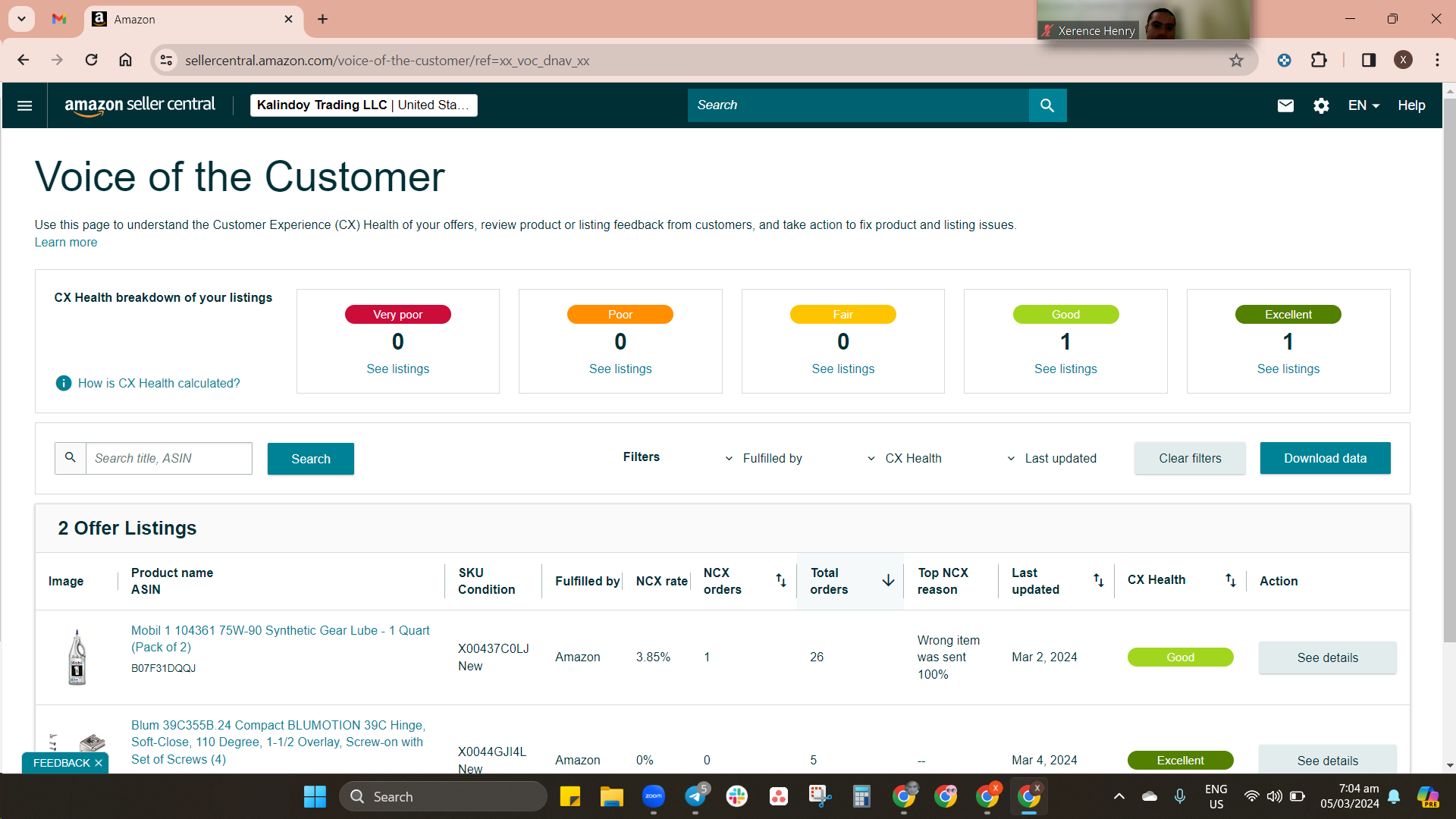
Task: Click the Amazon Seller Central logo
Action: 140,105
